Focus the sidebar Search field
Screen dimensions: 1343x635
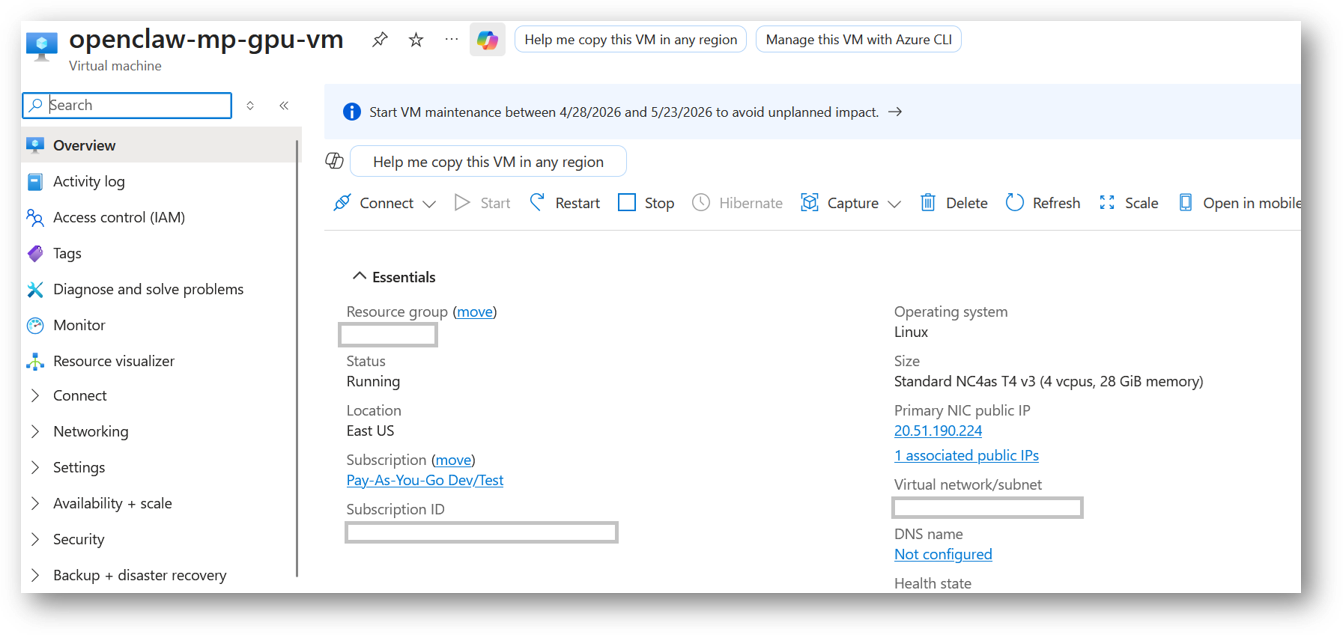click(x=127, y=105)
